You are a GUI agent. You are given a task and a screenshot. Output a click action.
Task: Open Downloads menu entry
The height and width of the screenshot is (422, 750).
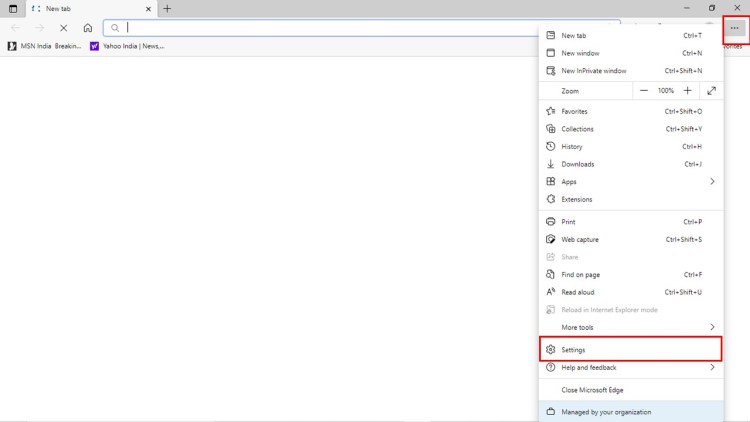pyautogui.click(x=577, y=164)
